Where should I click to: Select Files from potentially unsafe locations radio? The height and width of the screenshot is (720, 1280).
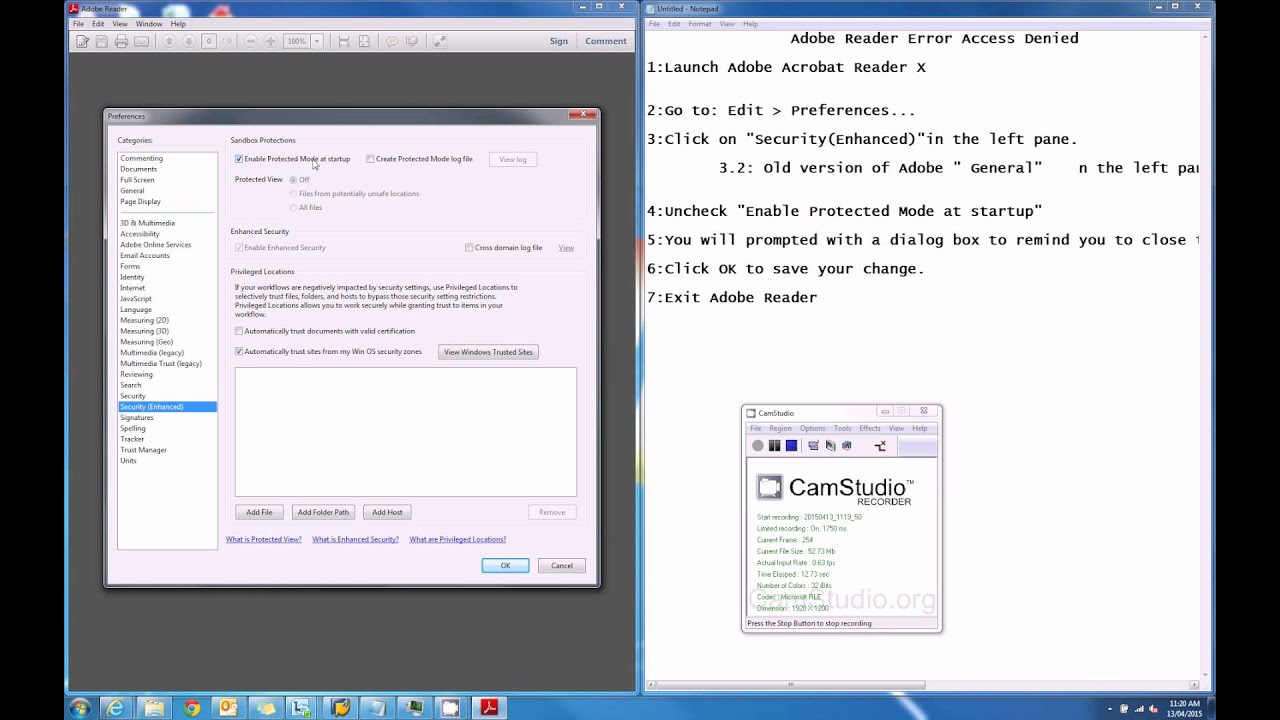293,194
